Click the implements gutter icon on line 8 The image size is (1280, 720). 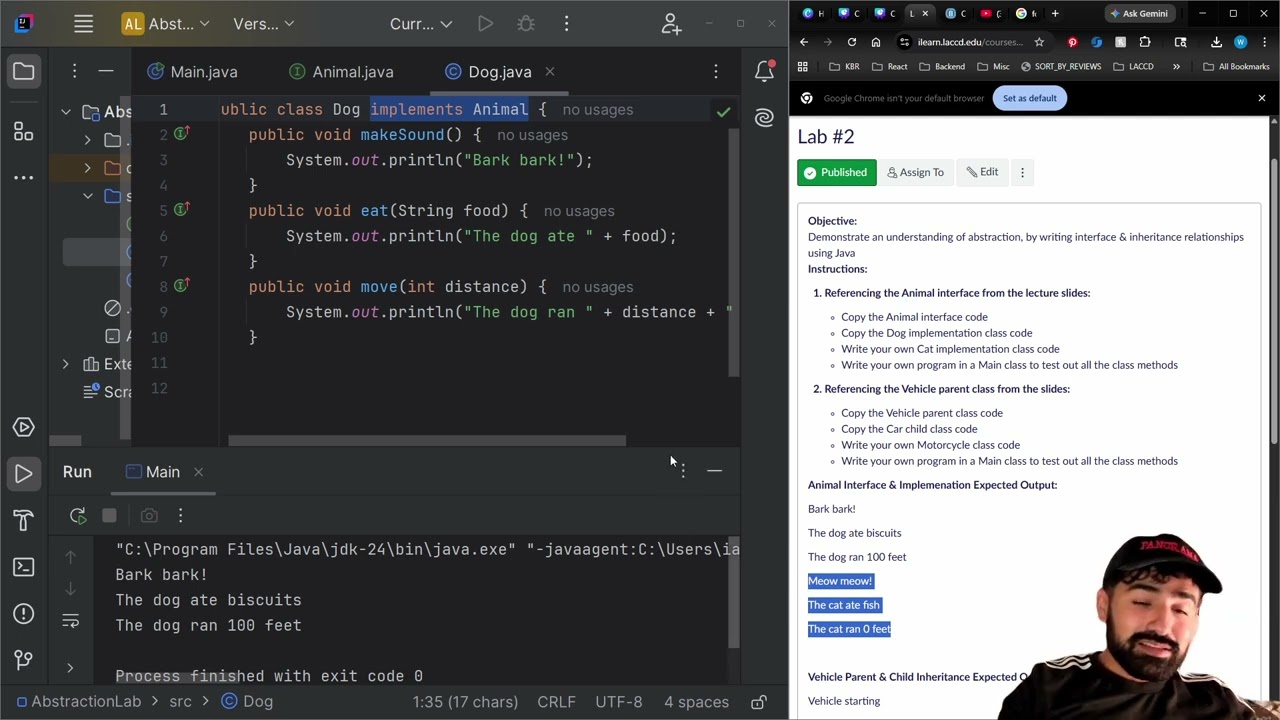(x=181, y=285)
